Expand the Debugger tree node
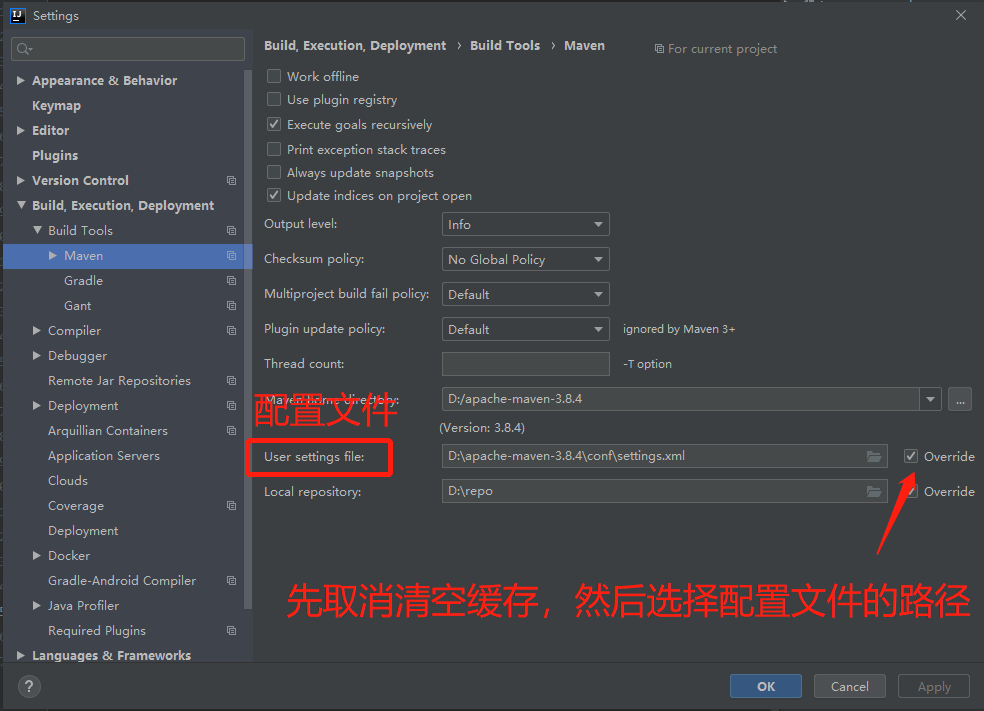The width and height of the screenshot is (984, 711). click(37, 356)
